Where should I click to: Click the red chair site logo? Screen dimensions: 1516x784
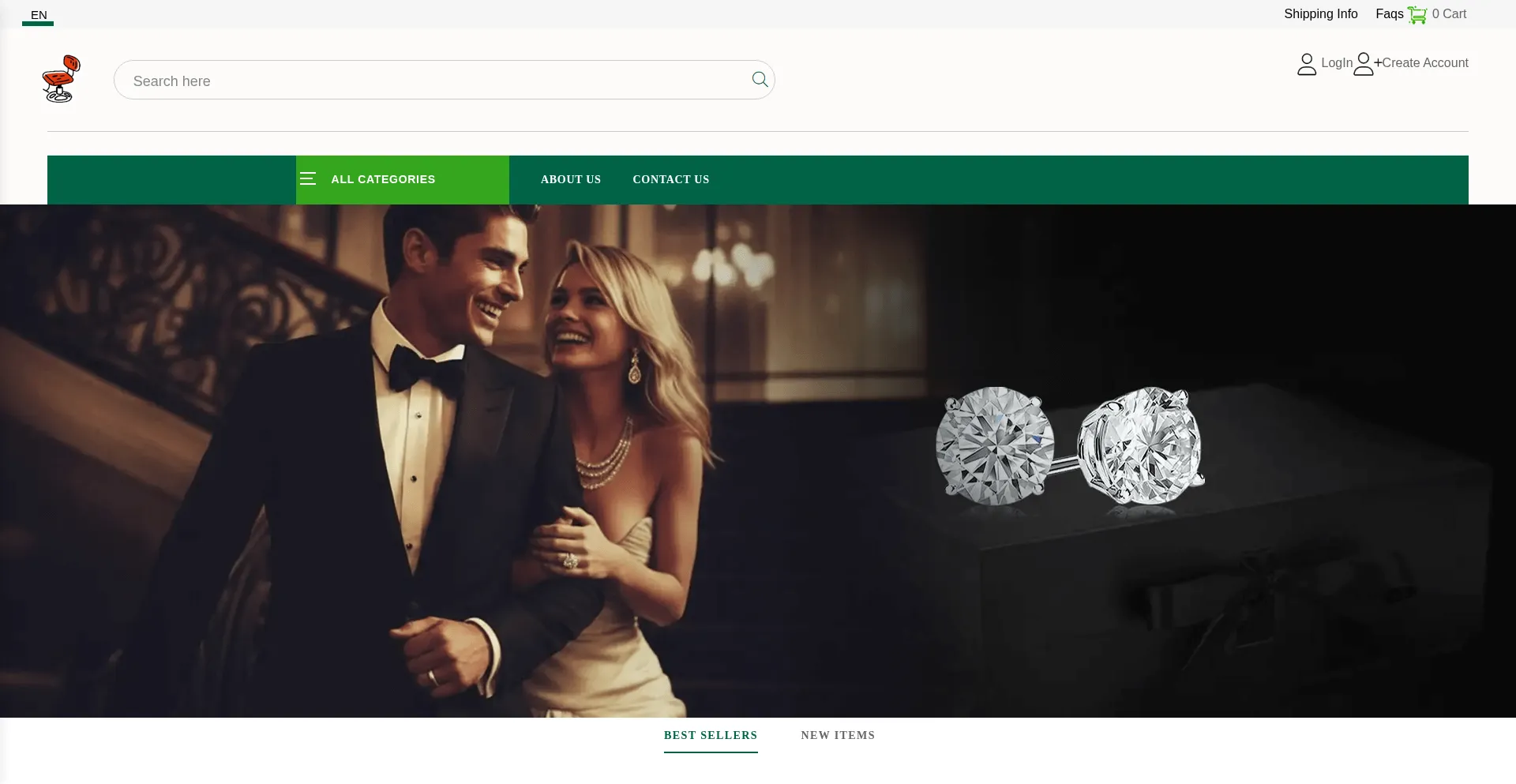coord(62,79)
